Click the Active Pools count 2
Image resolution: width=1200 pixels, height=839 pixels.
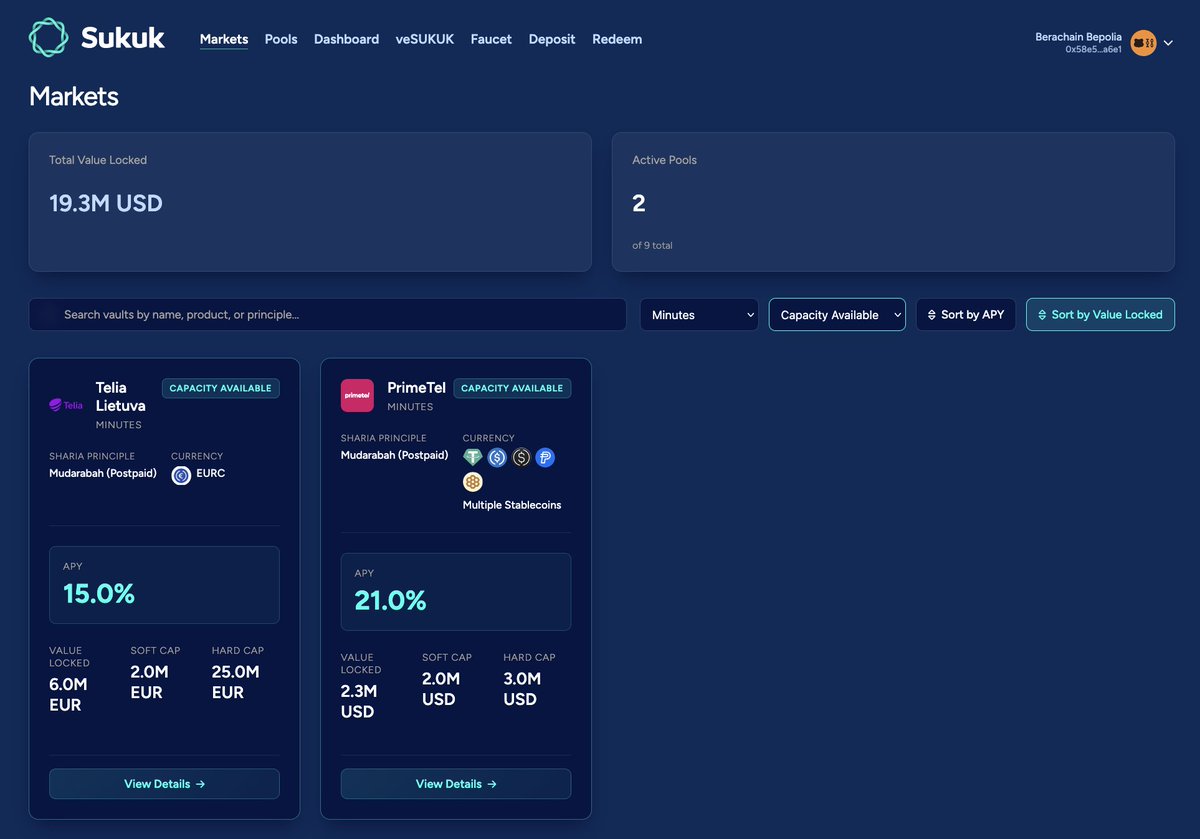coord(639,203)
